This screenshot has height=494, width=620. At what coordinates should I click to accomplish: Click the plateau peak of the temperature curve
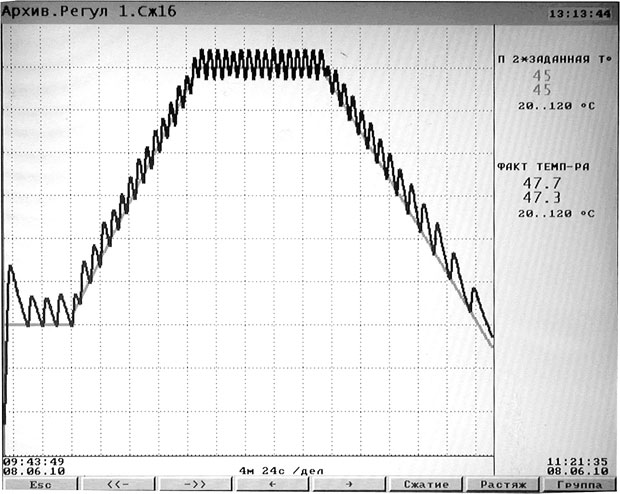pyautogui.click(x=262, y=63)
